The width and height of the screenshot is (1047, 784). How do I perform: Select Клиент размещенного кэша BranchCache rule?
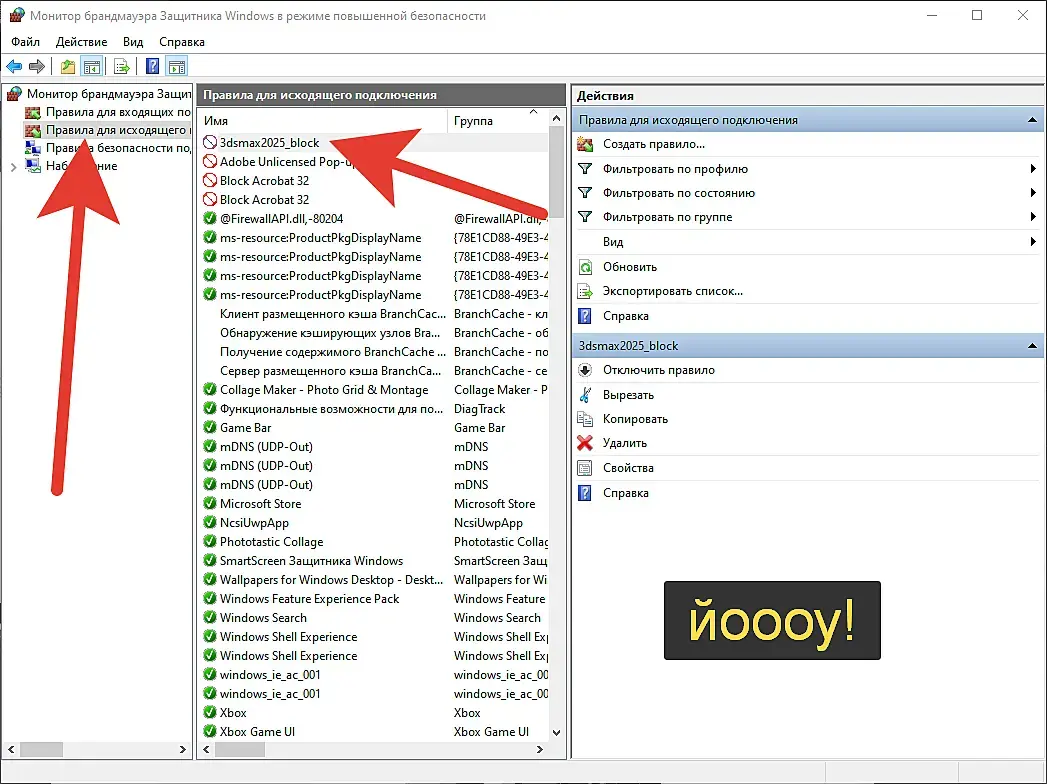coord(333,314)
